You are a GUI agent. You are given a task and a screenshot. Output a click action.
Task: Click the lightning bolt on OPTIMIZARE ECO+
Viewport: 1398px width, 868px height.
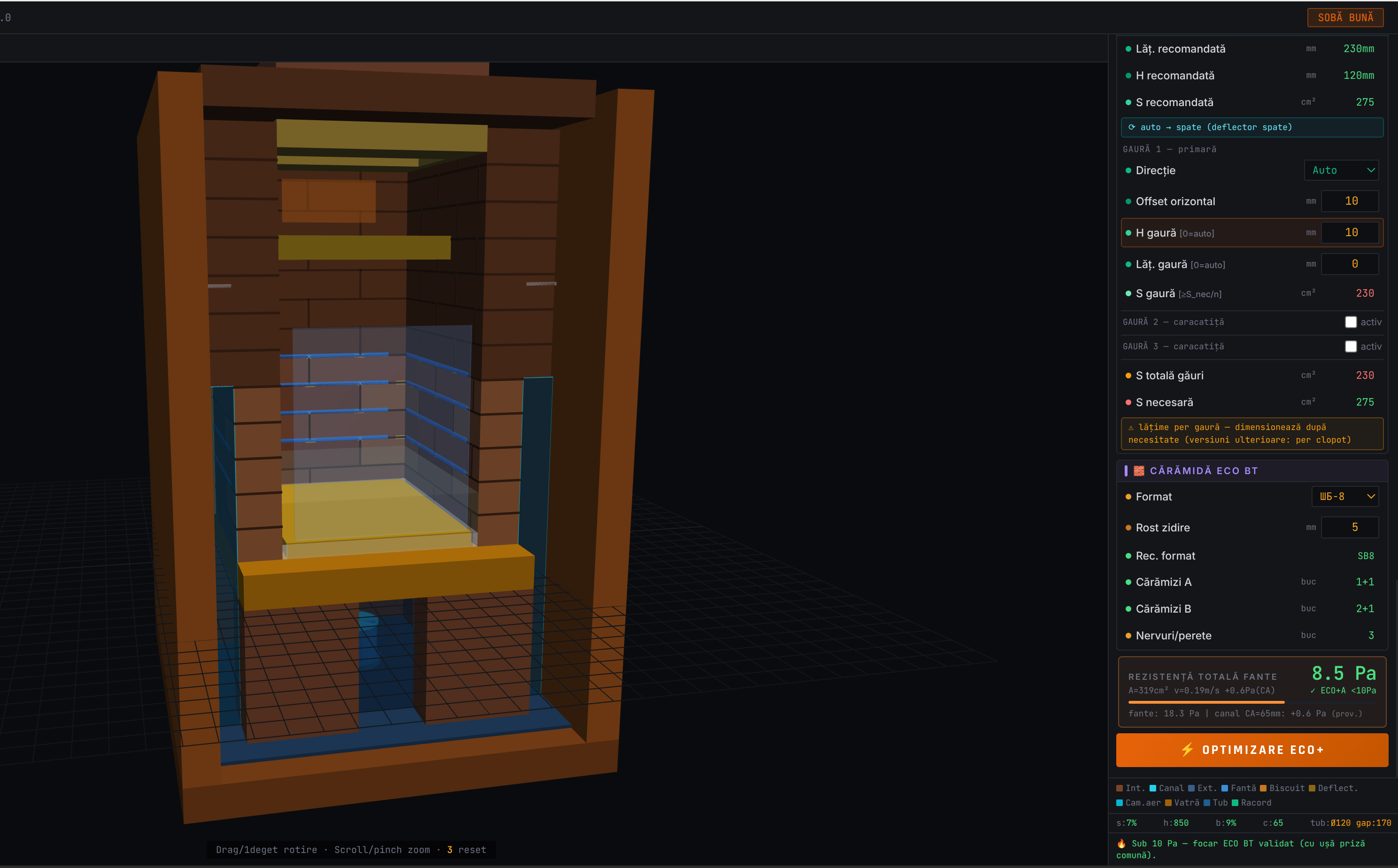point(1187,750)
